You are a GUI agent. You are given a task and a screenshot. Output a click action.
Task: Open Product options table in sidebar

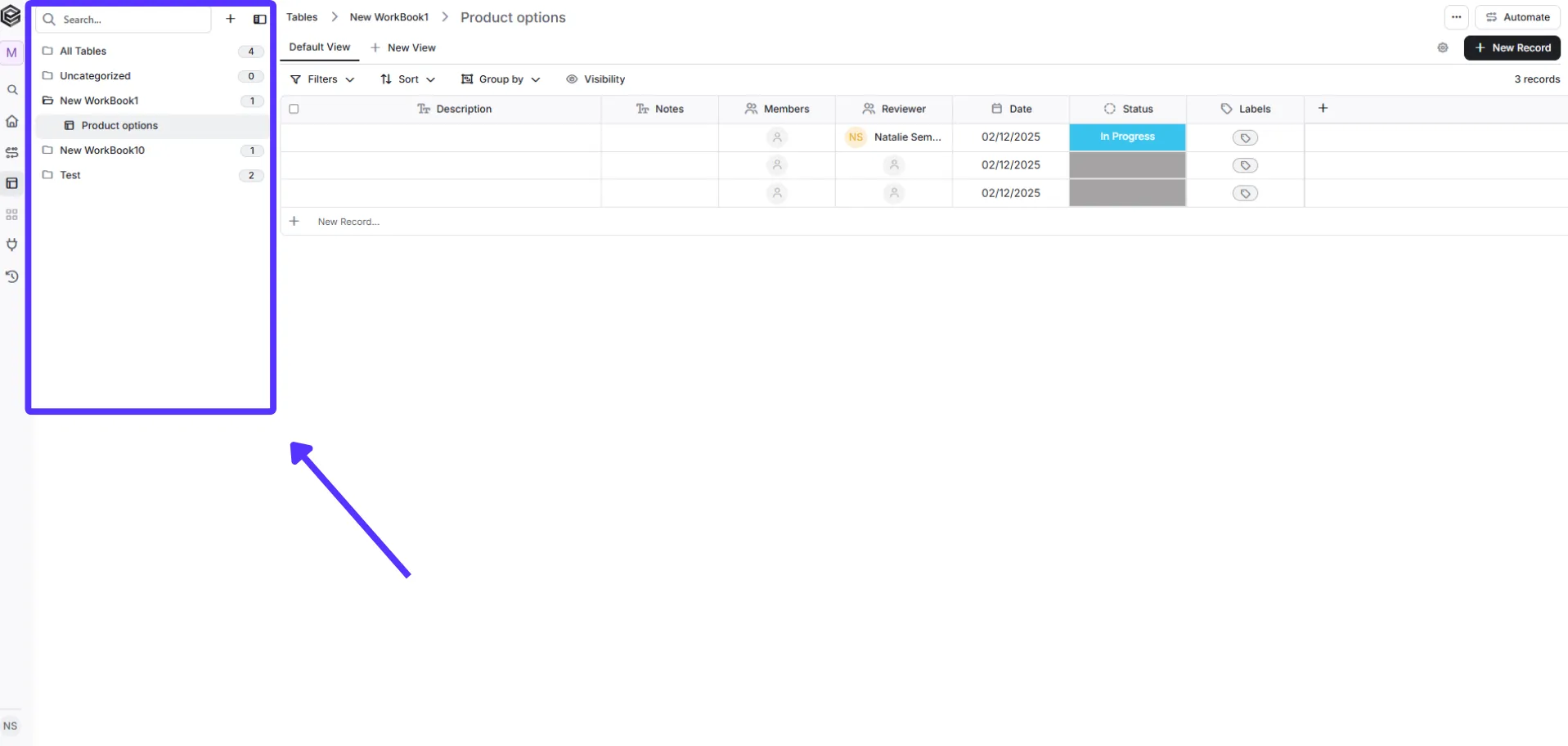point(152,126)
